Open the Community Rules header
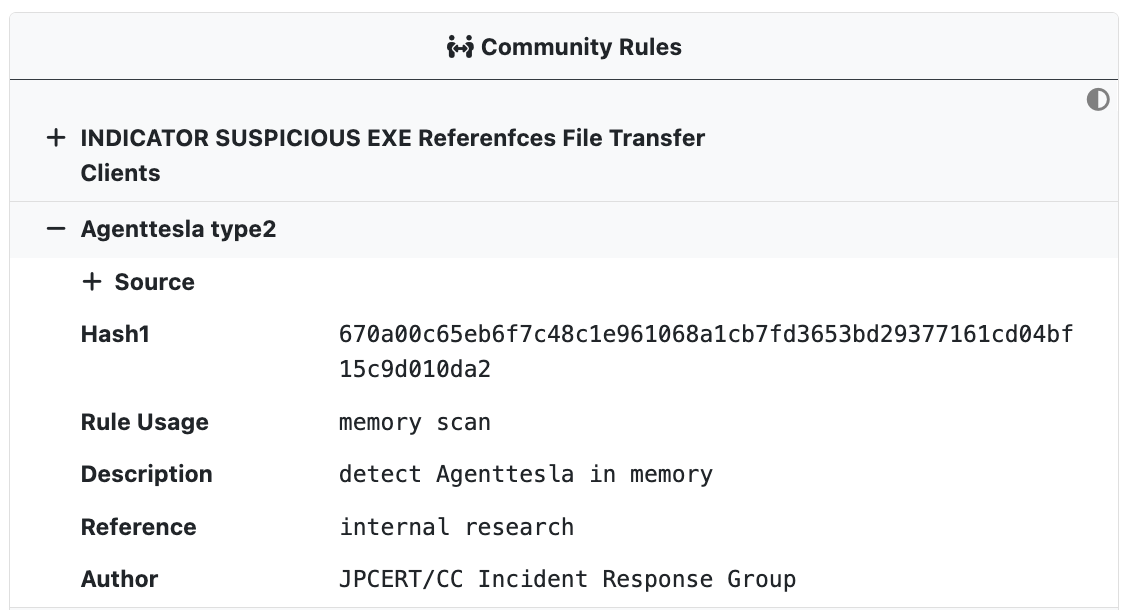 [x=564, y=47]
